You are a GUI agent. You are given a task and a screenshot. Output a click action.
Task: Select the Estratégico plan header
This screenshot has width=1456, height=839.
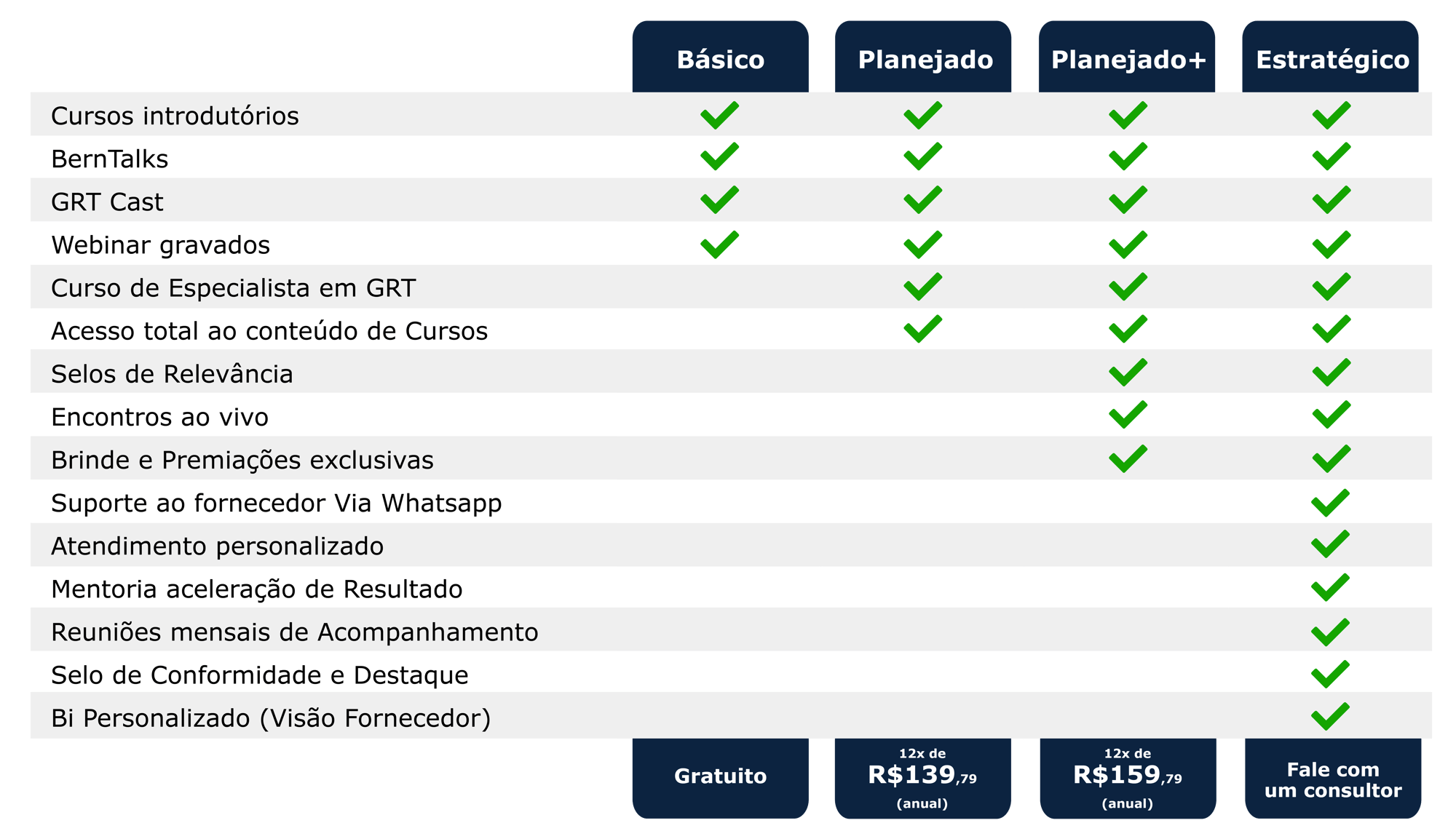pyautogui.click(x=1330, y=57)
